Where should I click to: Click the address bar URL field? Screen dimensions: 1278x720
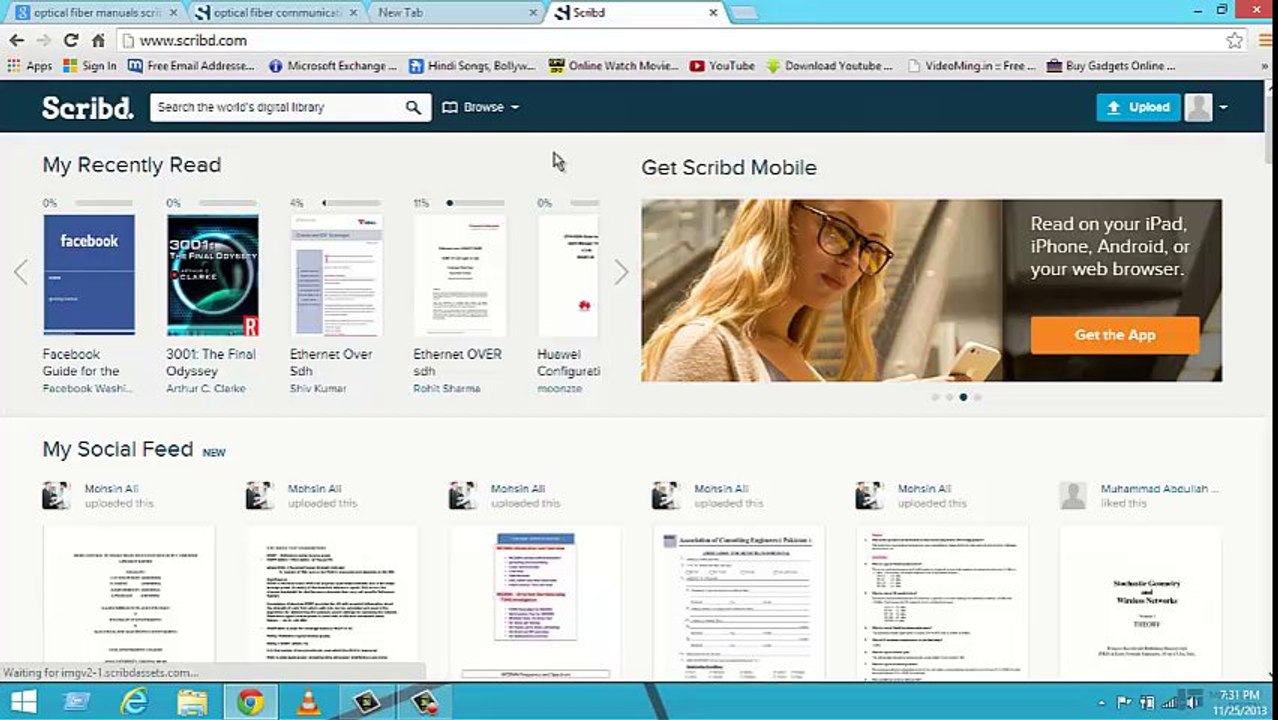click(670, 40)
